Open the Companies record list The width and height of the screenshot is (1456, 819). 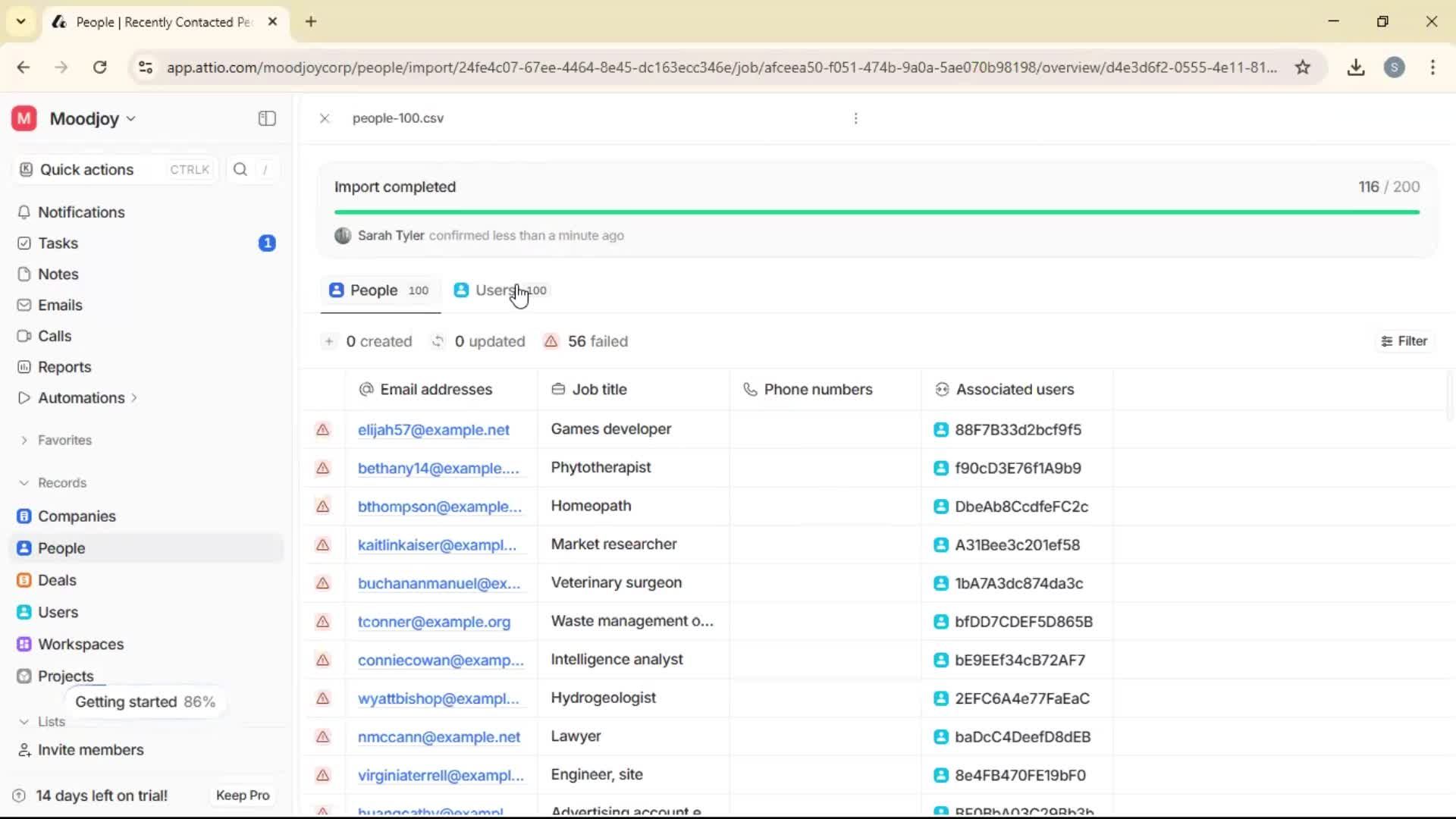click(x=77, y=516)
